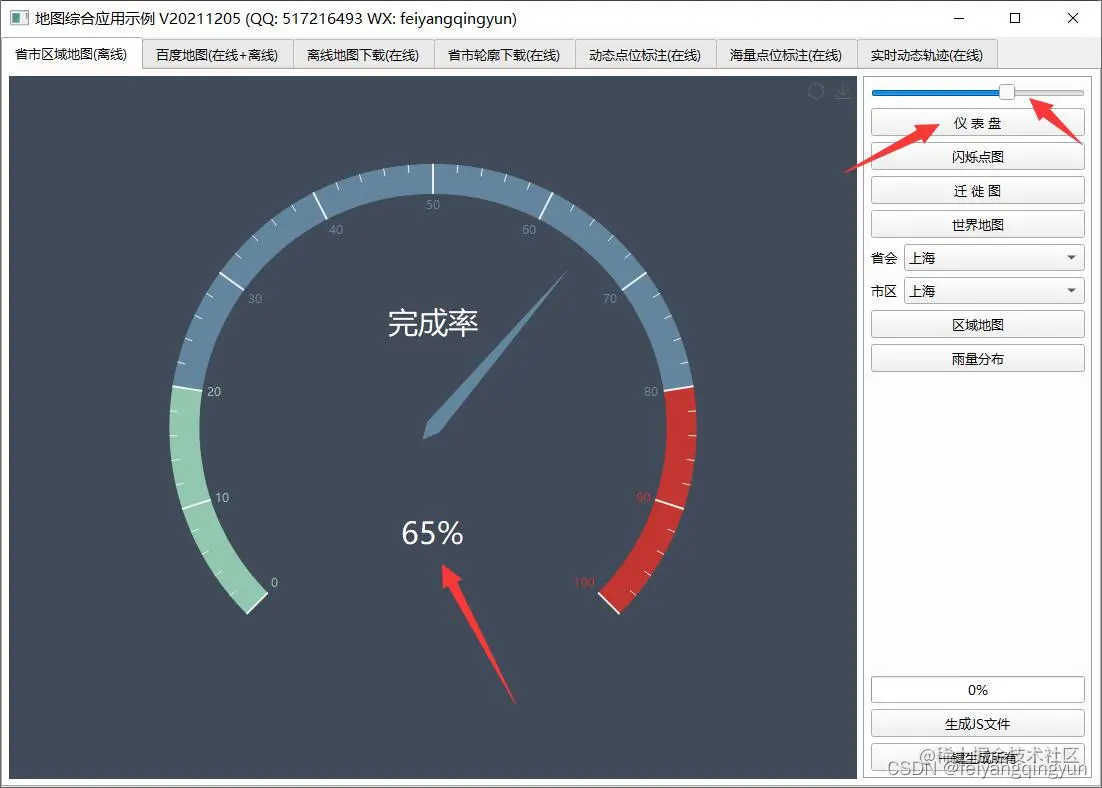Expand the 上海 selection in the 省会 combo box
Image resolution: width=1102 pixels, height=788 pixels.
click(1072, 257)
